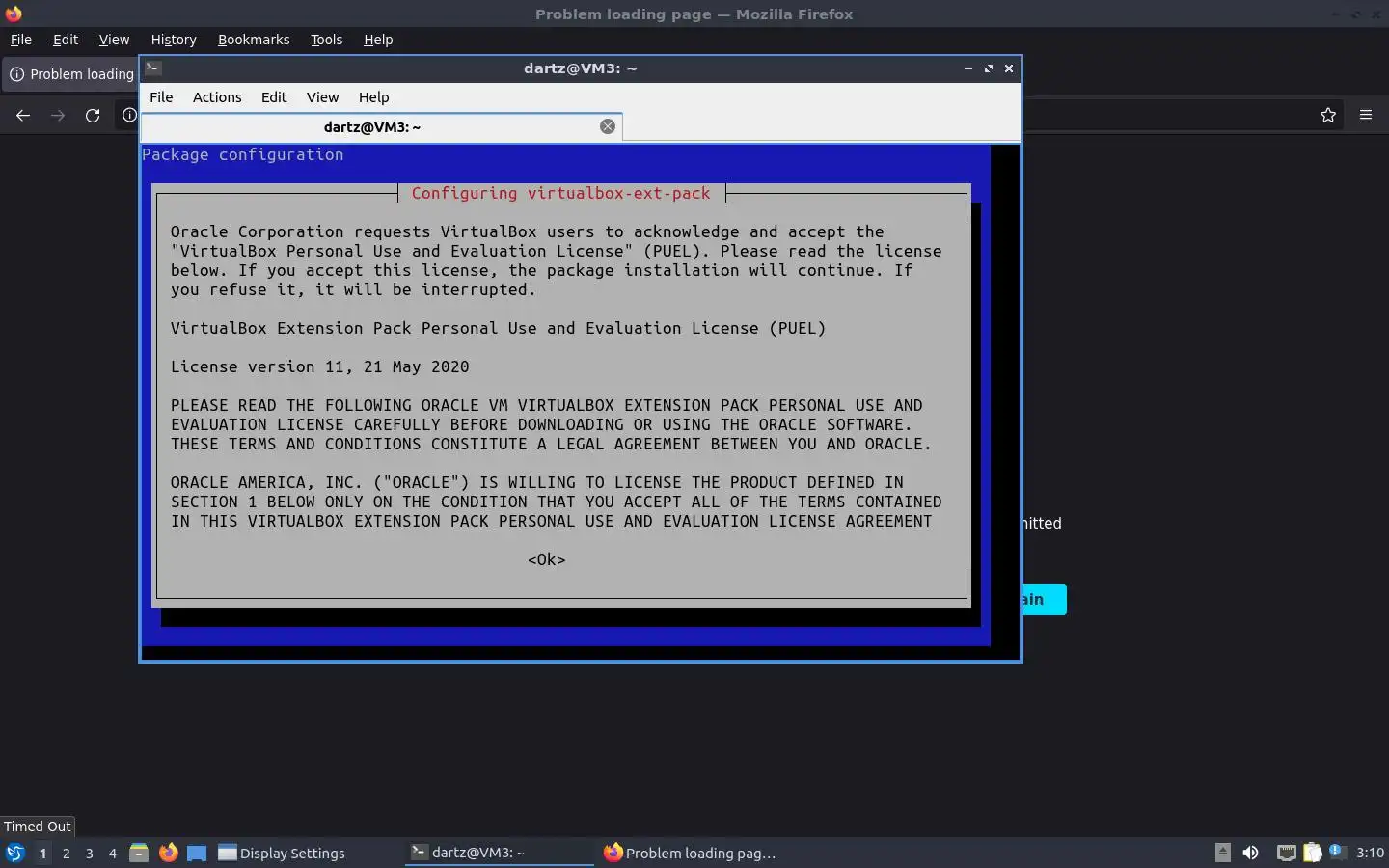Maximize the terminal window
The height and width of the screenshot is (868, 1389).
pyautogui.click(x=988, y=68)
